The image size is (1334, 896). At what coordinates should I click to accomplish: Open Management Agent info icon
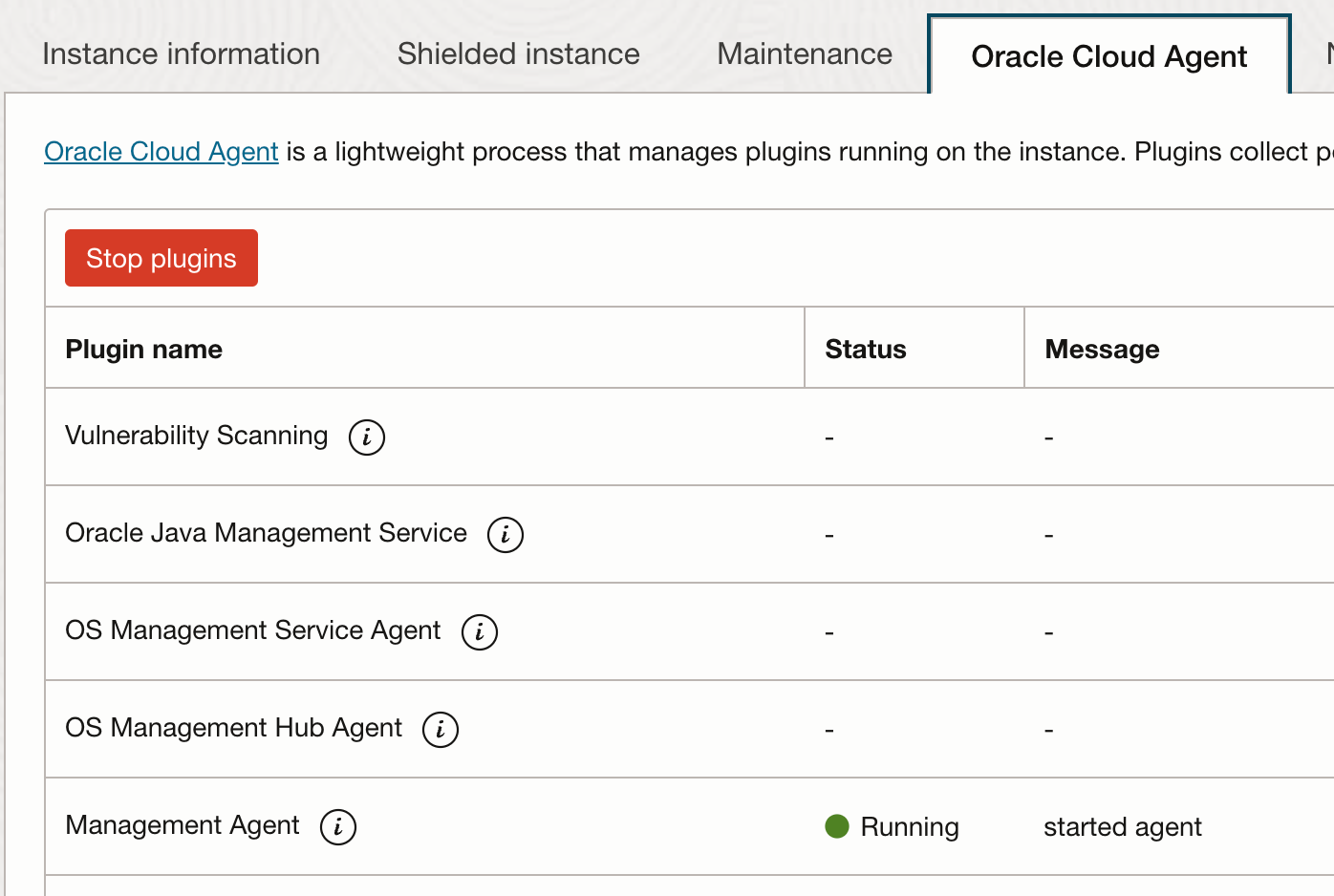338,827
